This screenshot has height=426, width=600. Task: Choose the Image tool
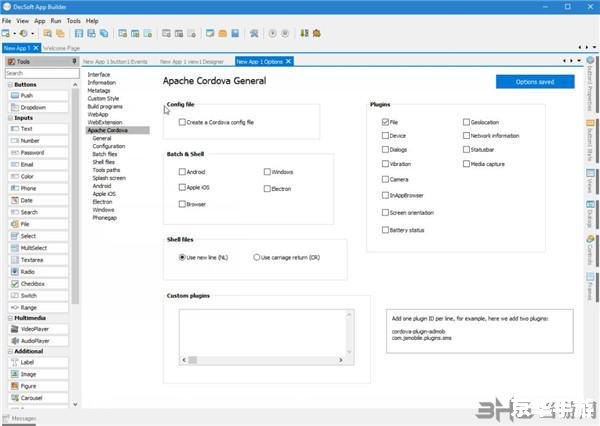(38, 374)
